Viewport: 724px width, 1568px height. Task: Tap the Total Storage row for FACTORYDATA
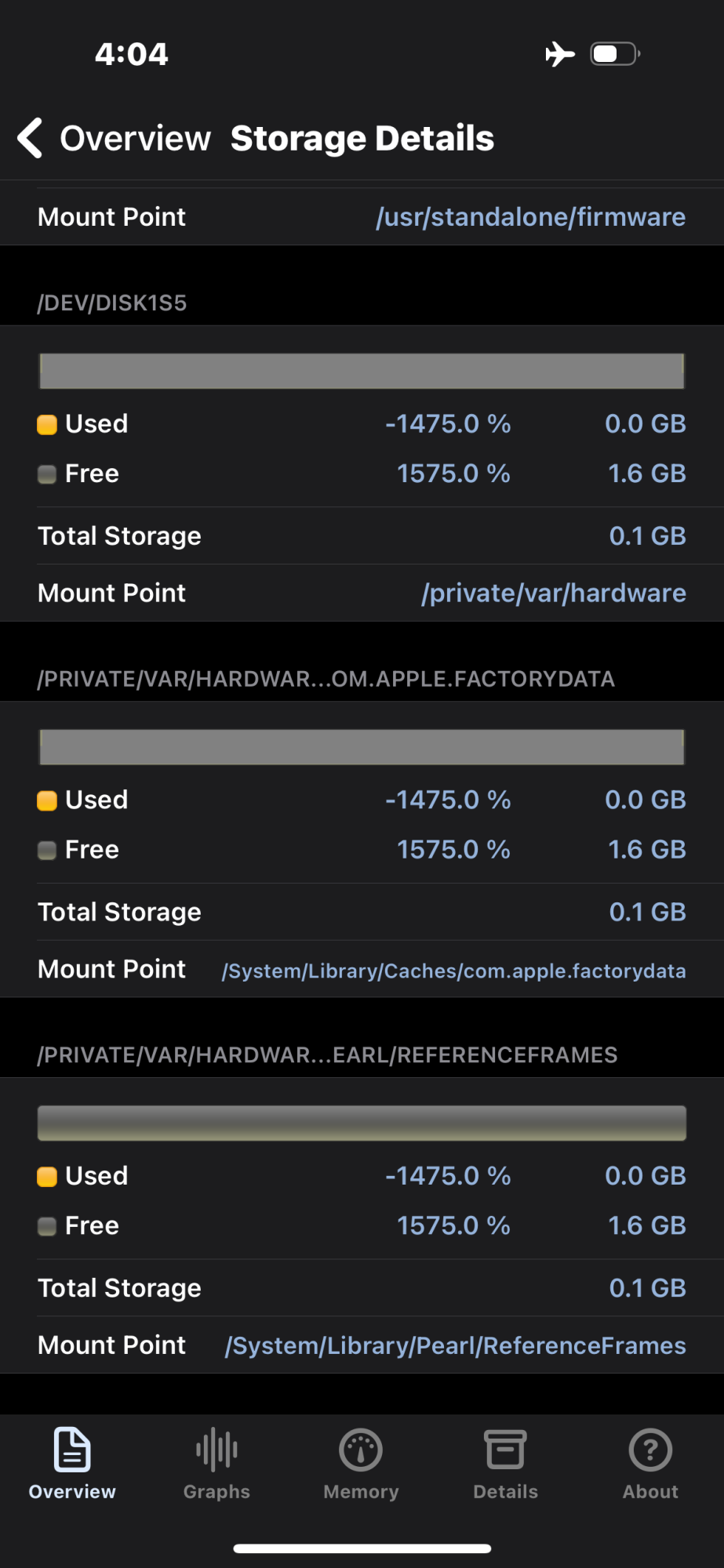[x=362, y=912]
